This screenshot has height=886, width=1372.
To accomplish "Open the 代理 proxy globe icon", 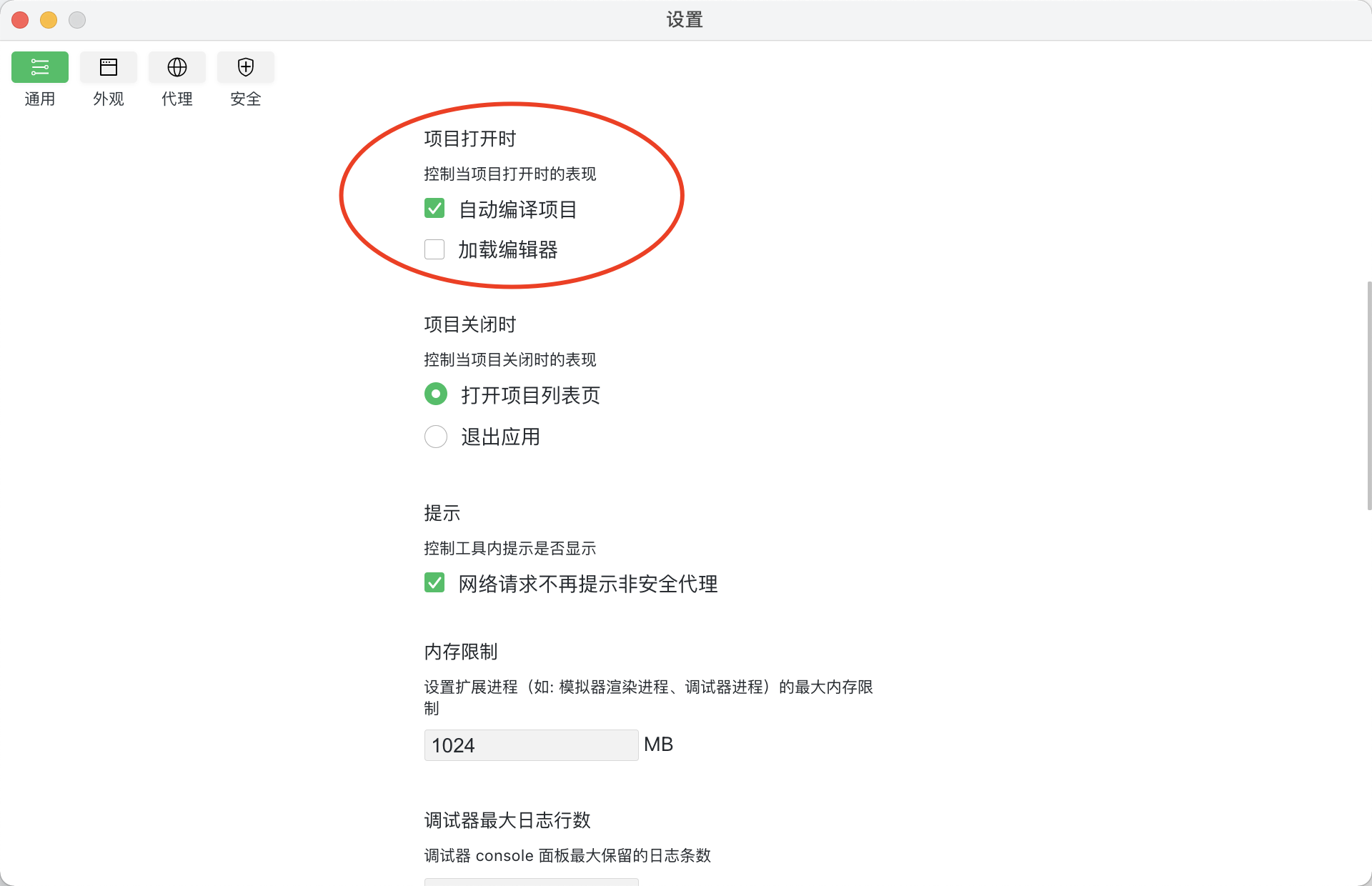I will (177, 67).
